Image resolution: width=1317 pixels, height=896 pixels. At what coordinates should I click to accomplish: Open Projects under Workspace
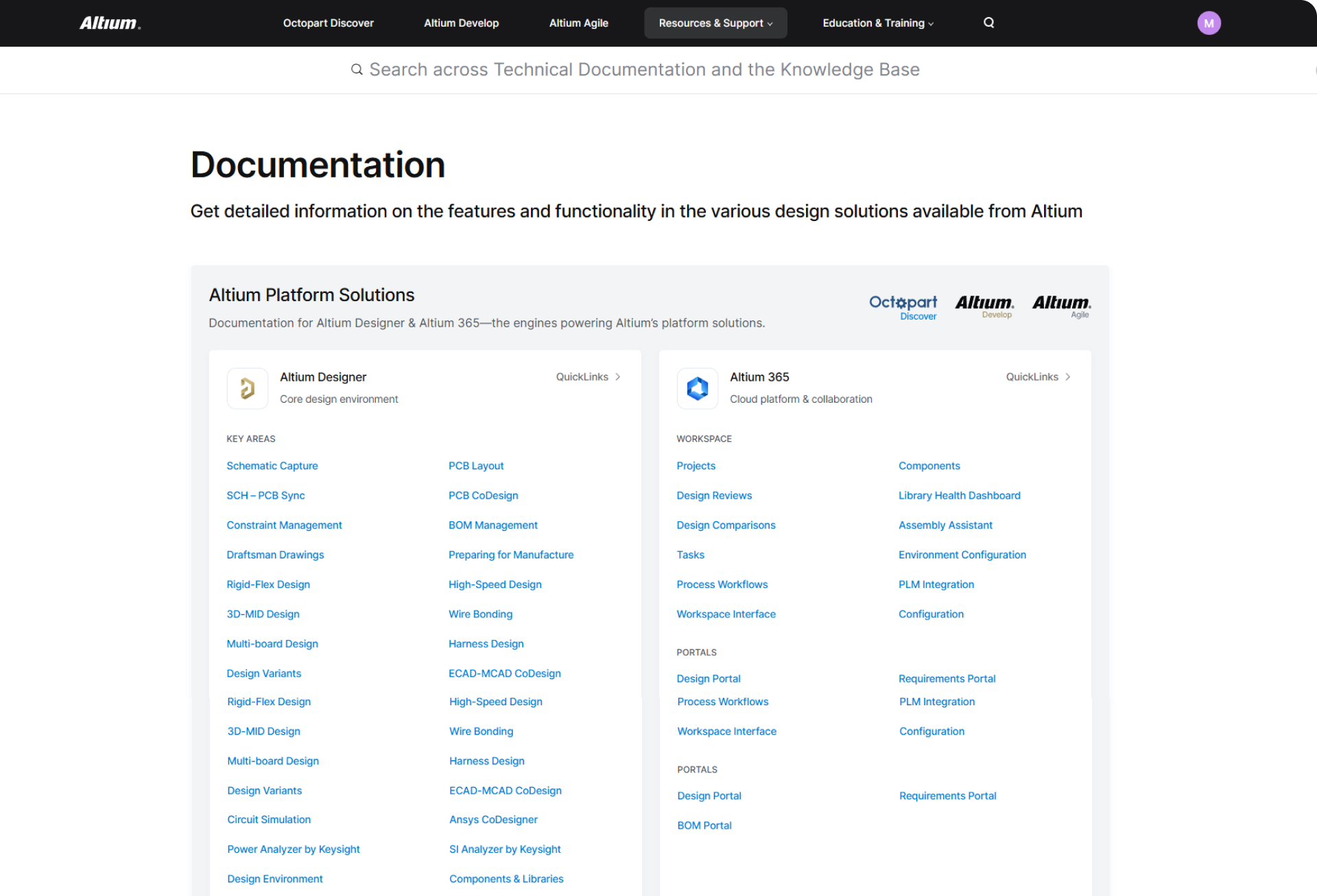click(696, 466)
